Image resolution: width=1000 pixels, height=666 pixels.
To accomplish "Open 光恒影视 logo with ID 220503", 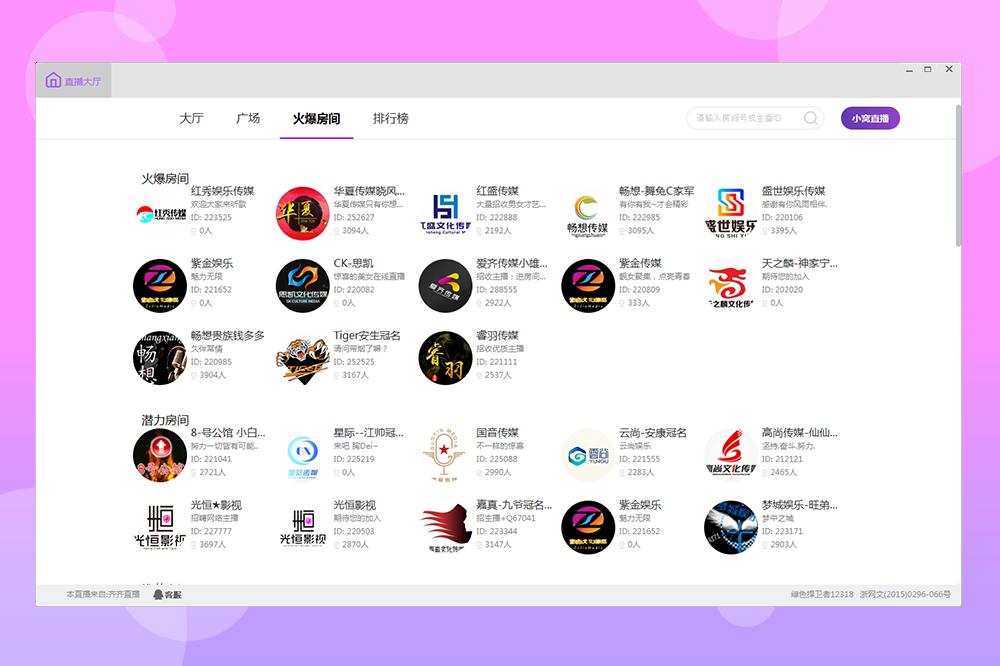I will pos(303,527).
